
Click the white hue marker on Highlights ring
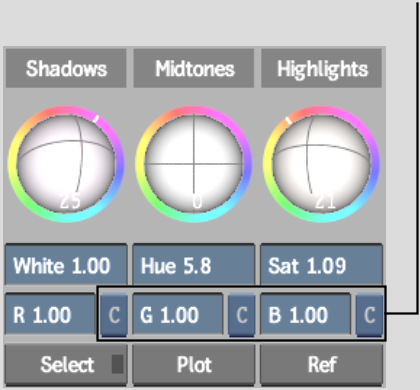point(289,120)
